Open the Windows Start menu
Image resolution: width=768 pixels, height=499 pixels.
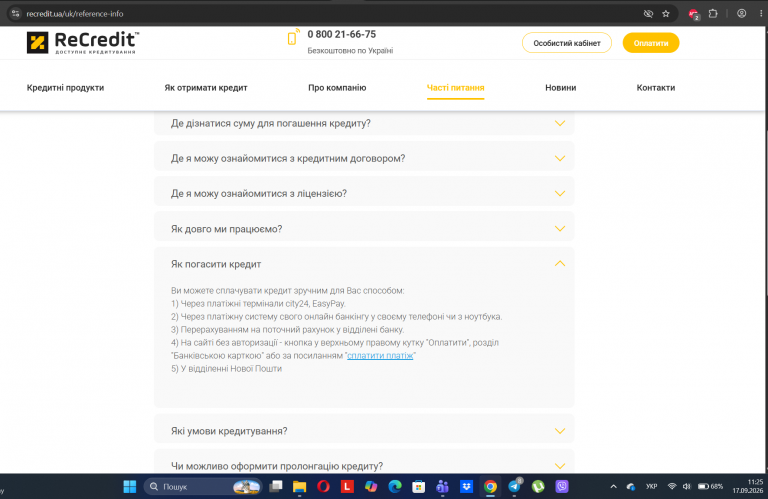pos(130,486)
